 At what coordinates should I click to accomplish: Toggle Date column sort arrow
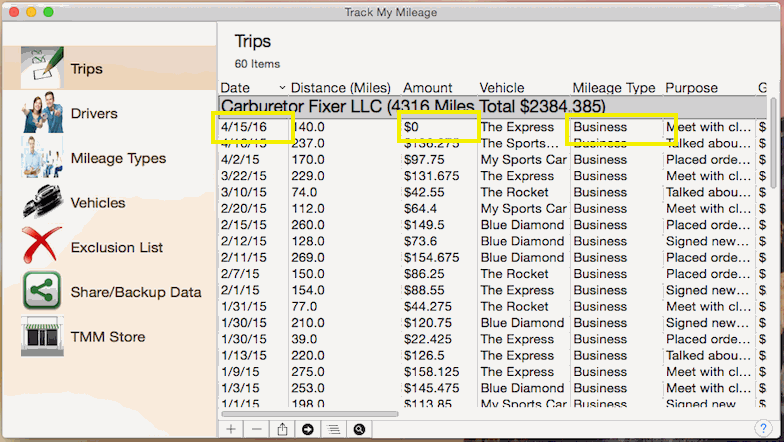pos(282,88)
